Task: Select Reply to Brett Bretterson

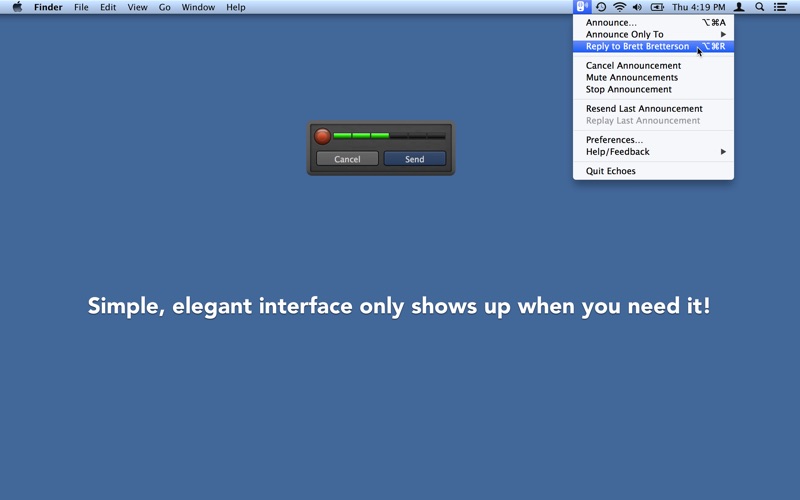Action: tap(638, 46)
